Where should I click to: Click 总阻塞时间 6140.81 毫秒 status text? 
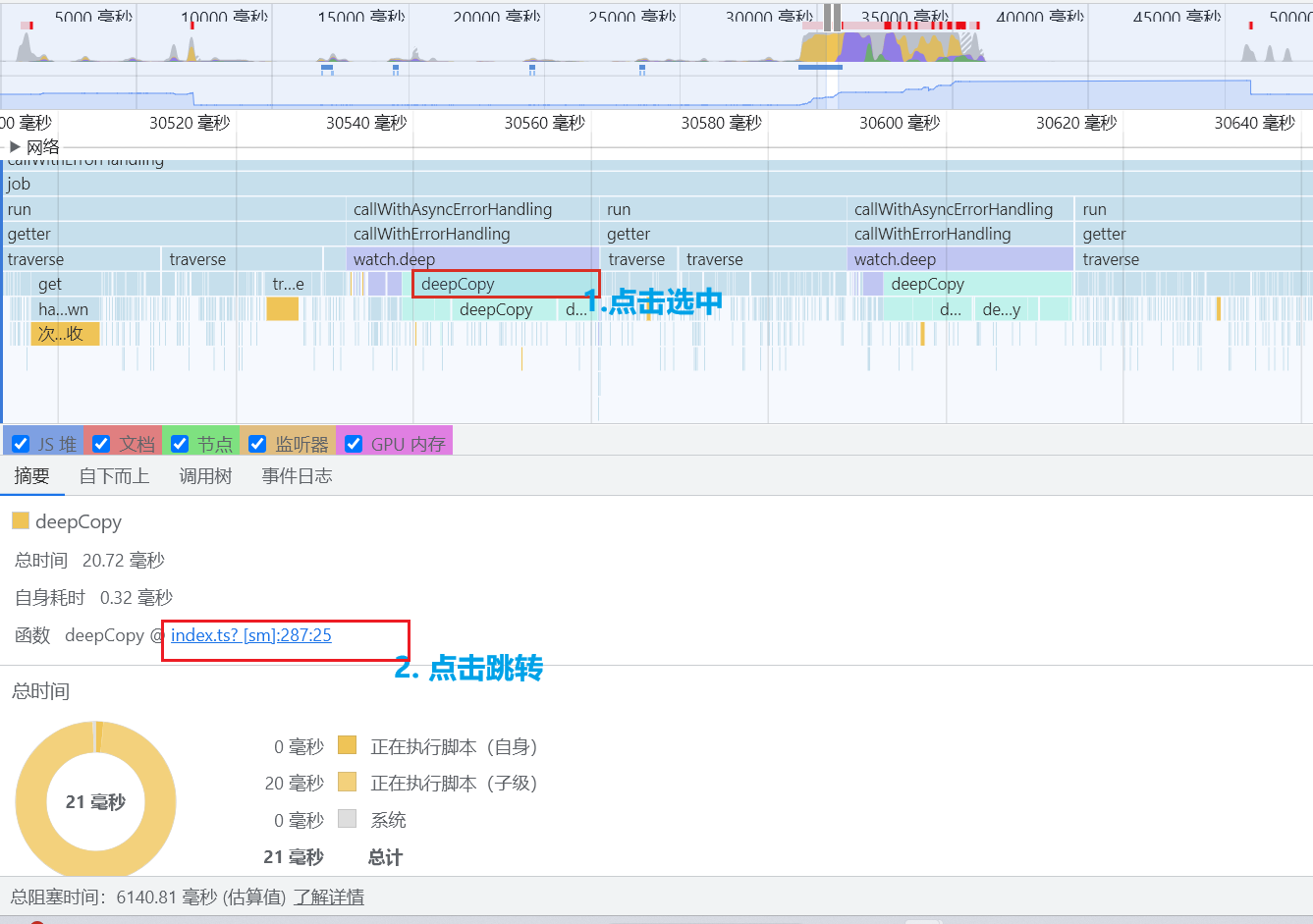point(147,897)
